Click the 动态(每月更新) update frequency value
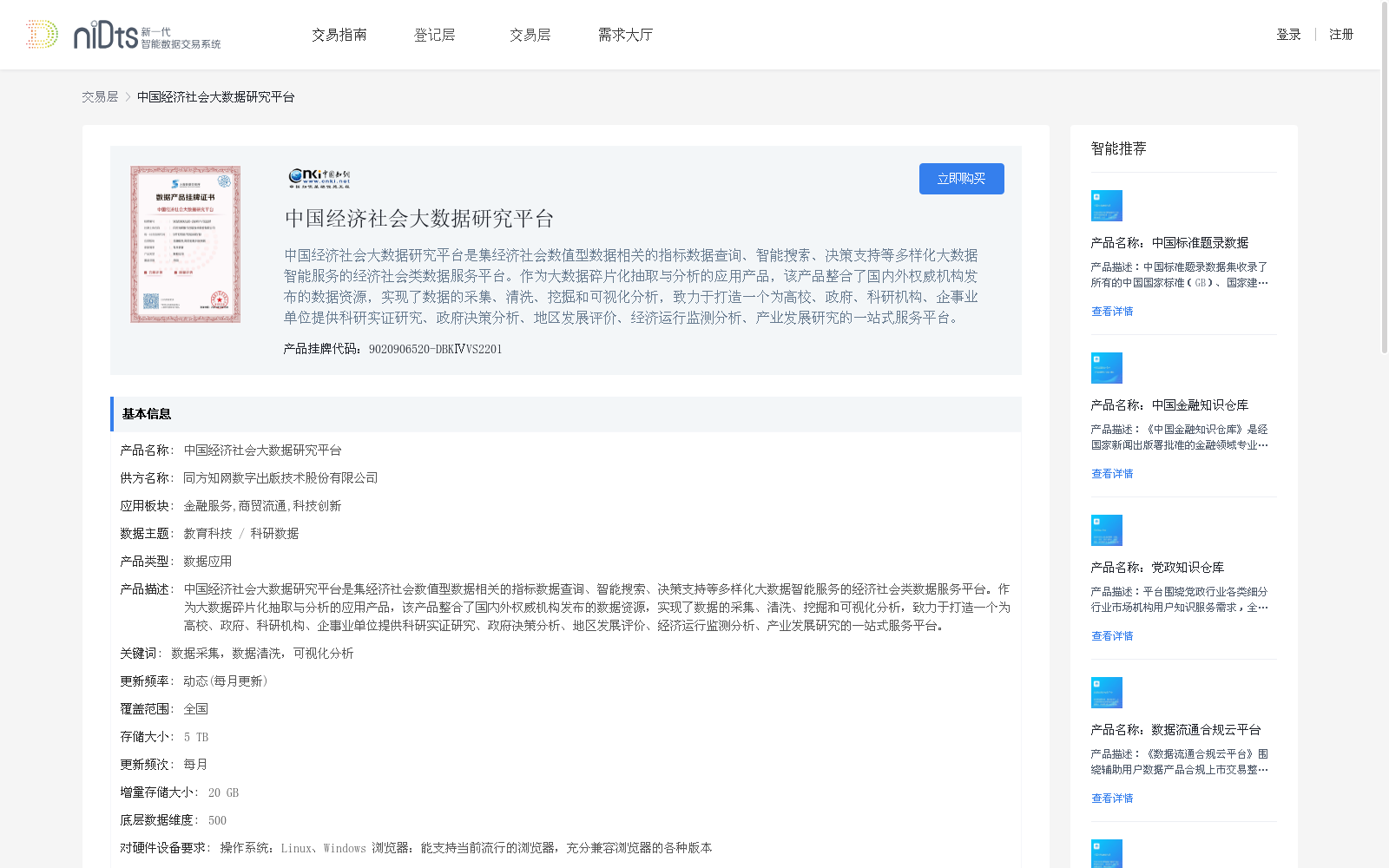Image resolution: width=1389 pixels, height=868 pixels. pyautogui.click(x=226, y=681)
